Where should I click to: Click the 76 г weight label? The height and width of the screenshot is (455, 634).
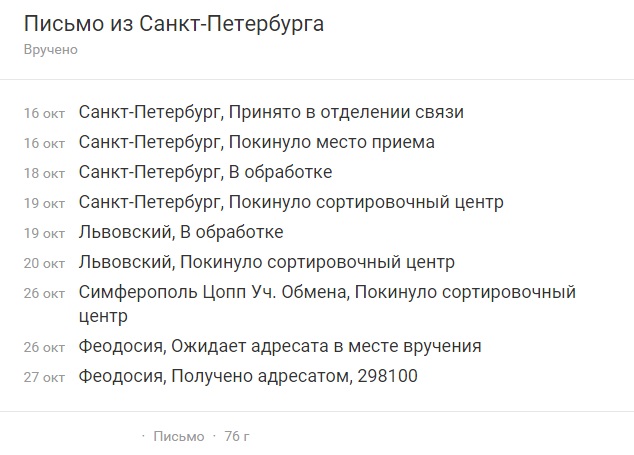pos(237,436)
